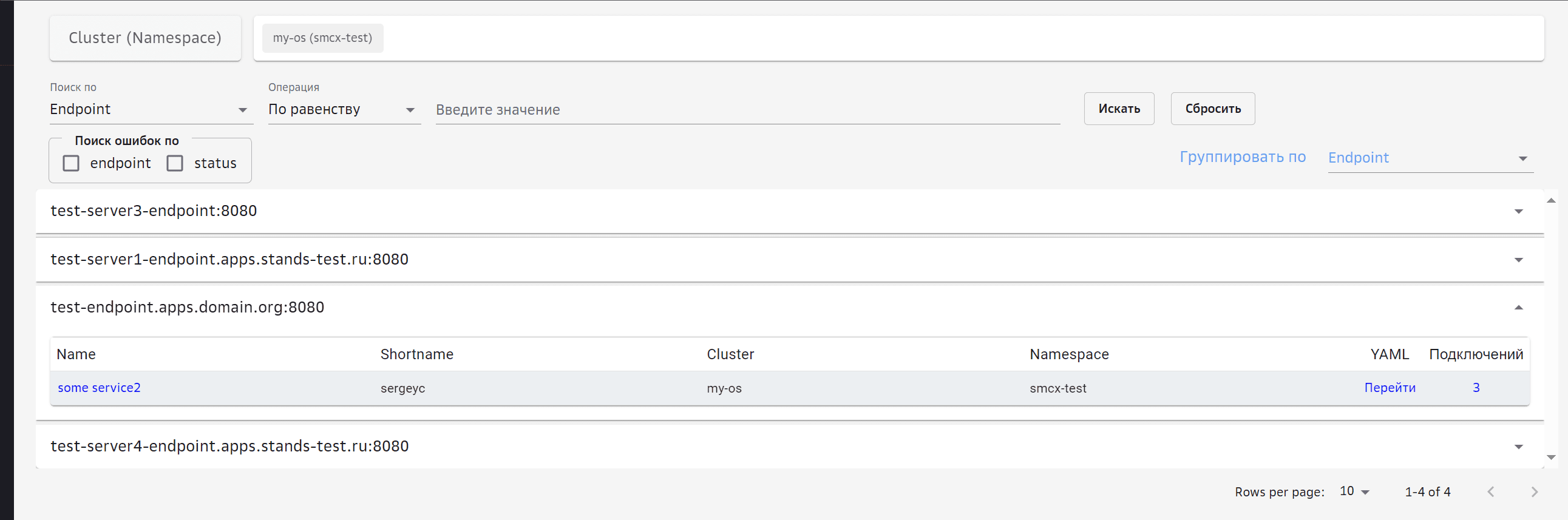Open the connections count link 3
Image resolution: width=1568 pixels, height=520 pixels.
click(1476, 387)
